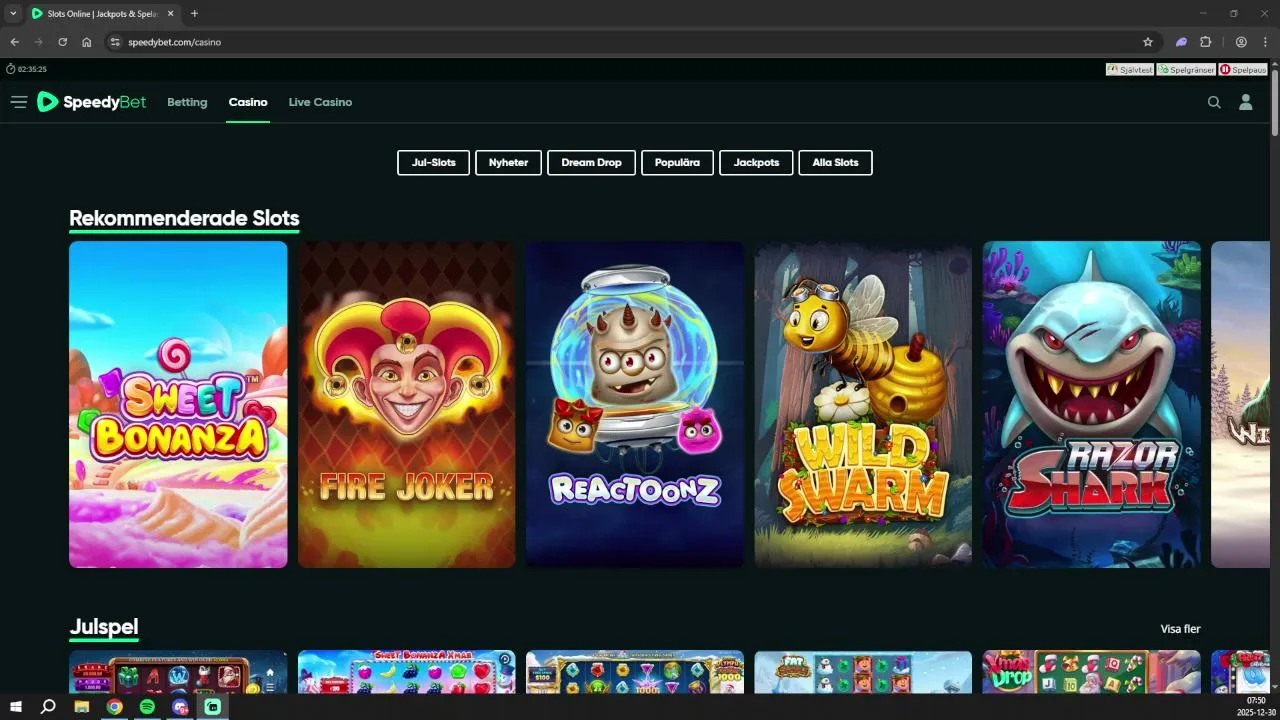Open the hamburger menu next to the SpeedyBet logo
Screen dimensions: 1280x720
(x=18, y=102)
